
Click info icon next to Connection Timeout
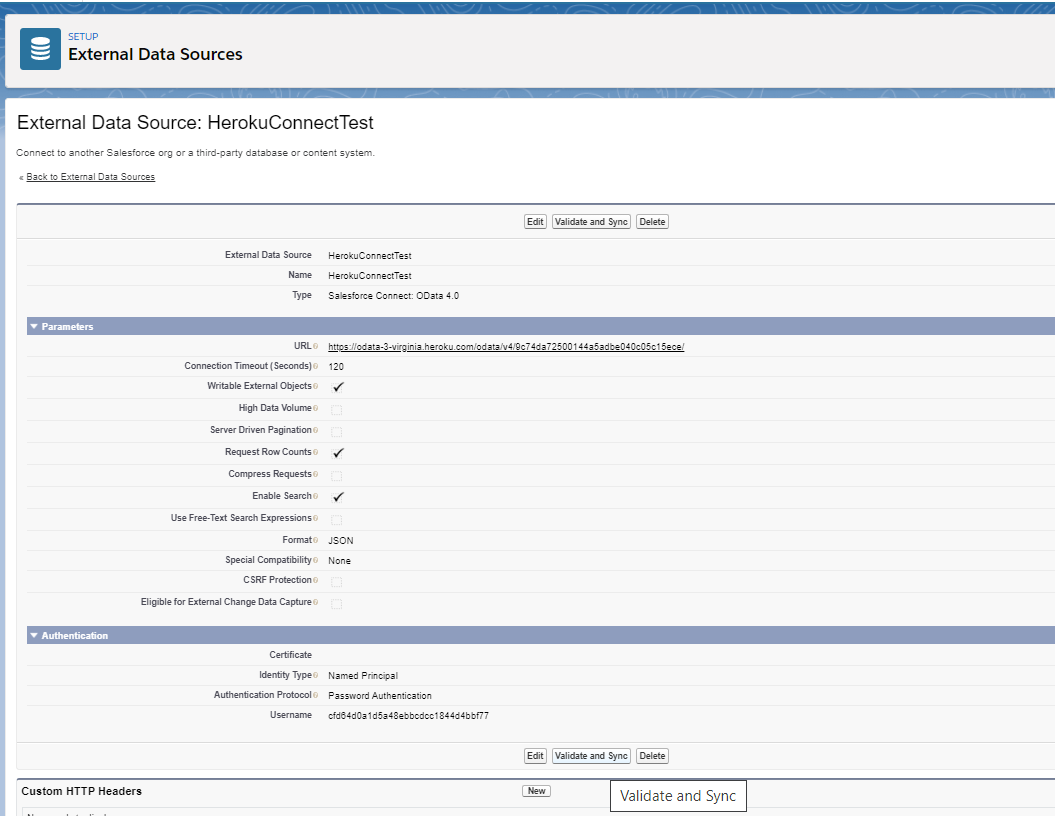pos(316,367)
